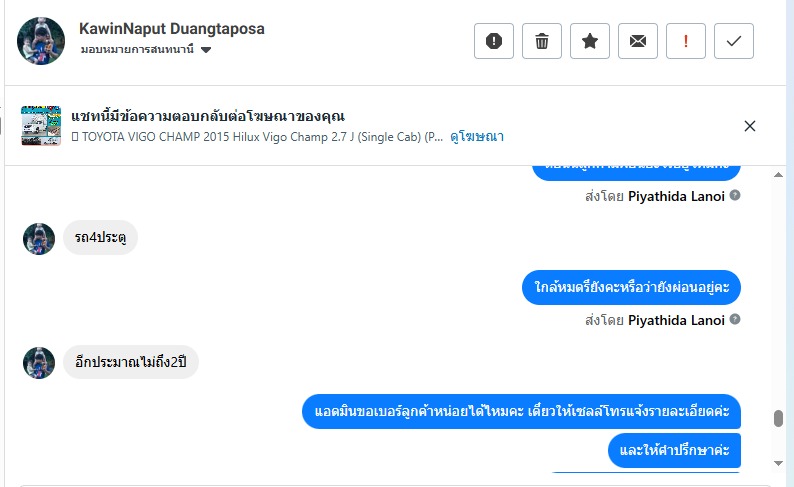
Task: Click info icon beside second Piyathida Lanoi
Action: pyautogui.click(x=735, y=320)
